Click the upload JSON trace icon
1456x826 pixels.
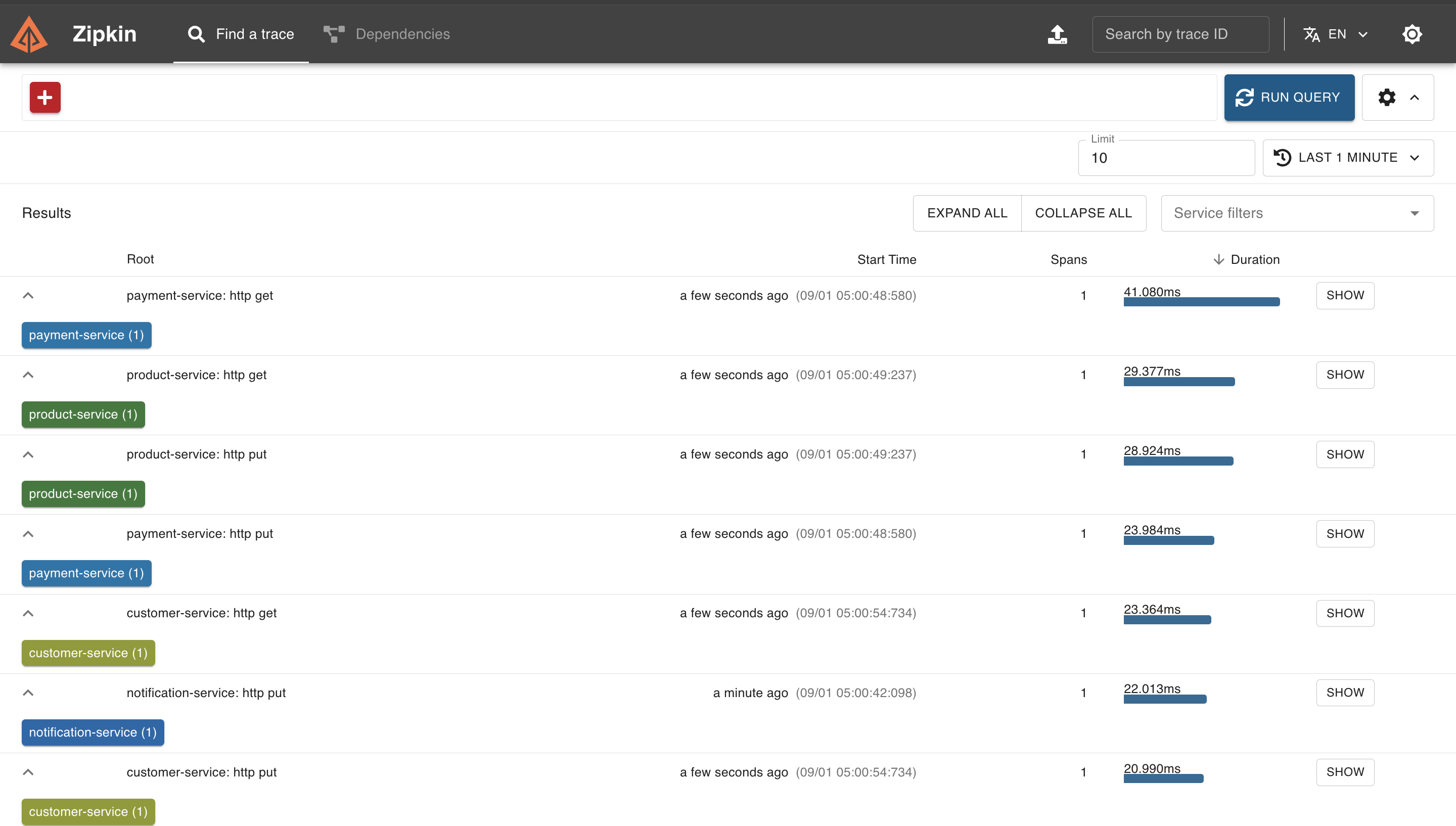coord(1057,34)
